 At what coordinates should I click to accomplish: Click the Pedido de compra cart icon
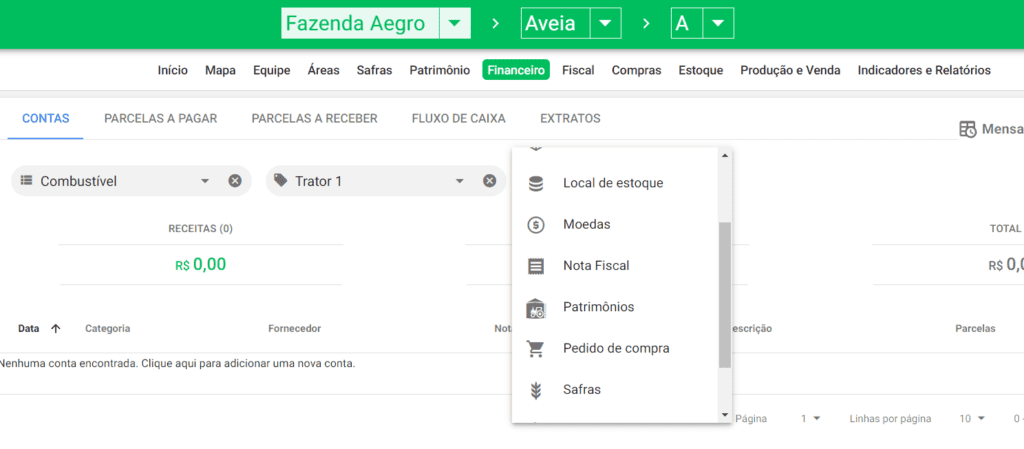click(x=536, y=349)
